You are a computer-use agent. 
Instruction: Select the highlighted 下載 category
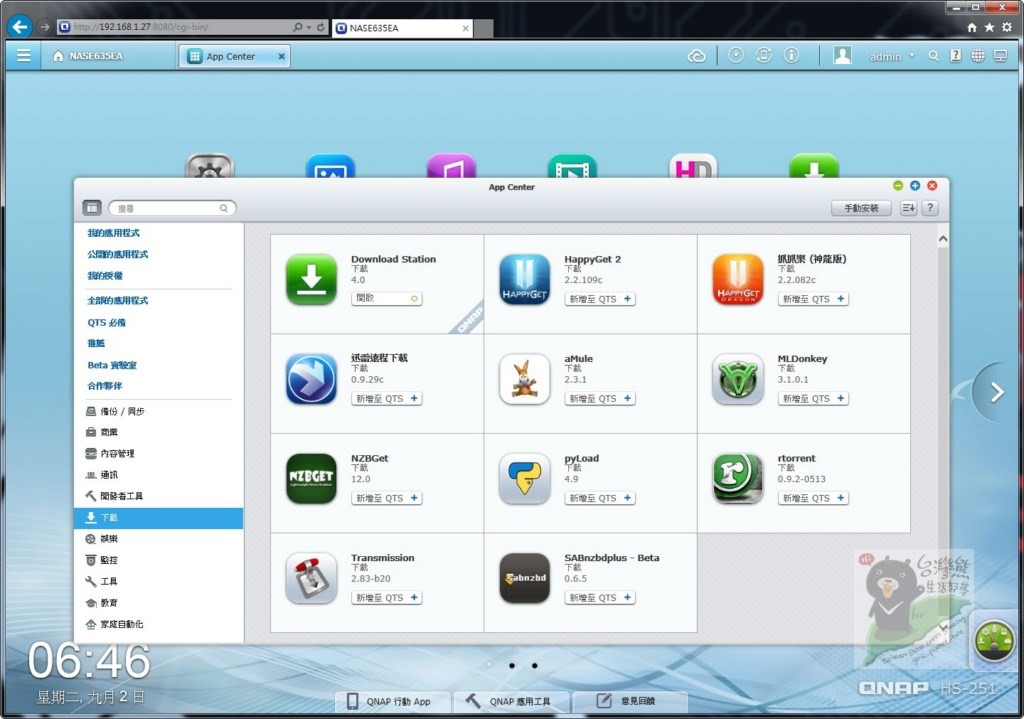pyautogui.click(x=159, y=517)
